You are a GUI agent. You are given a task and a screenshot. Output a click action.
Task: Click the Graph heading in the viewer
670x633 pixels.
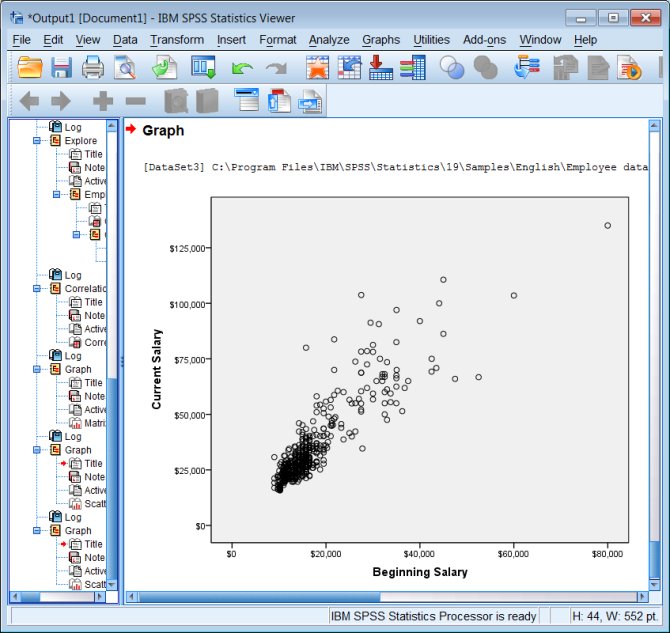163,130
